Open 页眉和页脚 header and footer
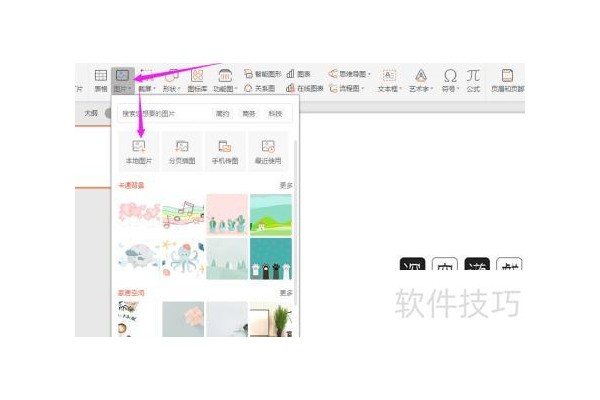 point(507,80)
